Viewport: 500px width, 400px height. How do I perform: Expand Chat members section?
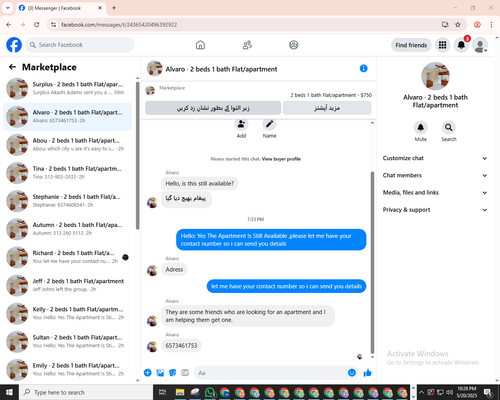click(435, 175)
